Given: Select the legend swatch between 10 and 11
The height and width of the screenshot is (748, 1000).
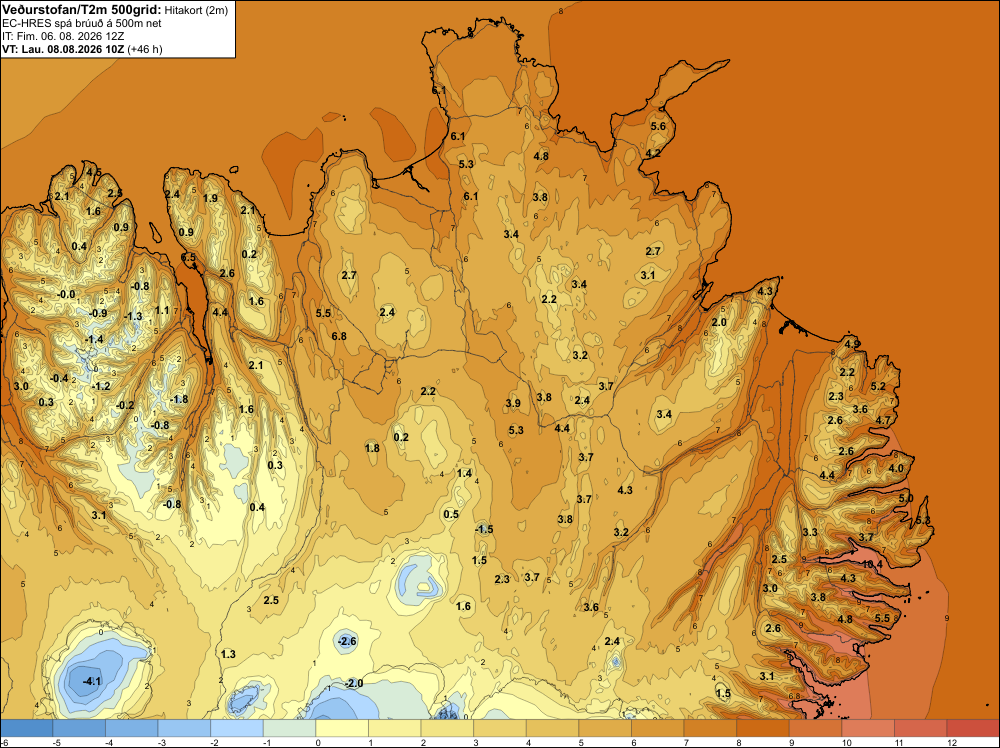Looking at the screenshot, I should (868, 728).
